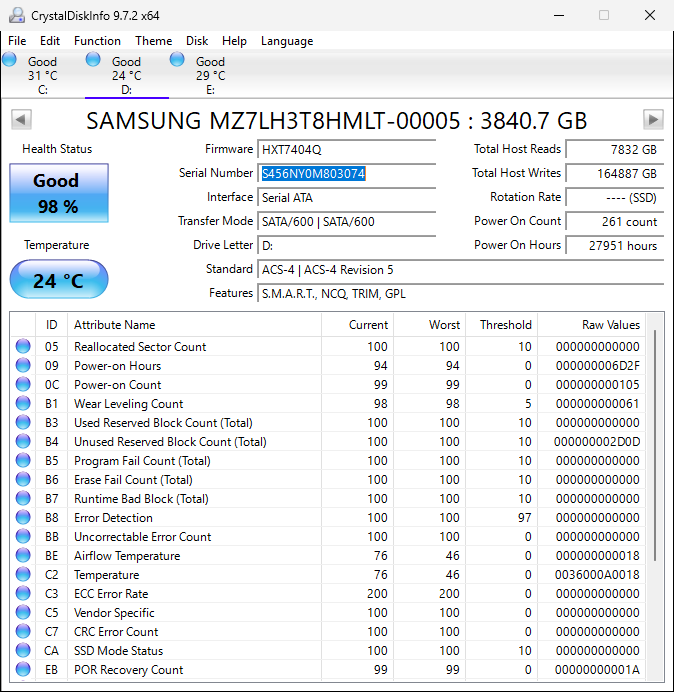This screenshot has height=692, width=674.
Task: Open the Language menu
Action: coord(287,41)
